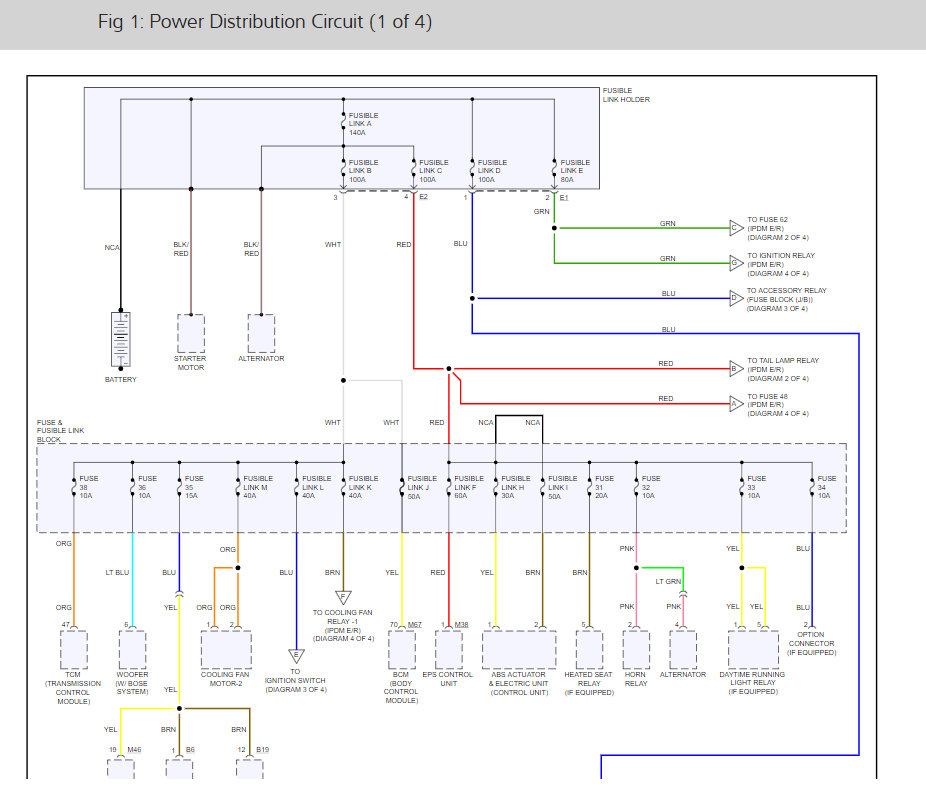
Task: Select the ABS Actuator & Electric Unit box
Action: click(519, 650)
